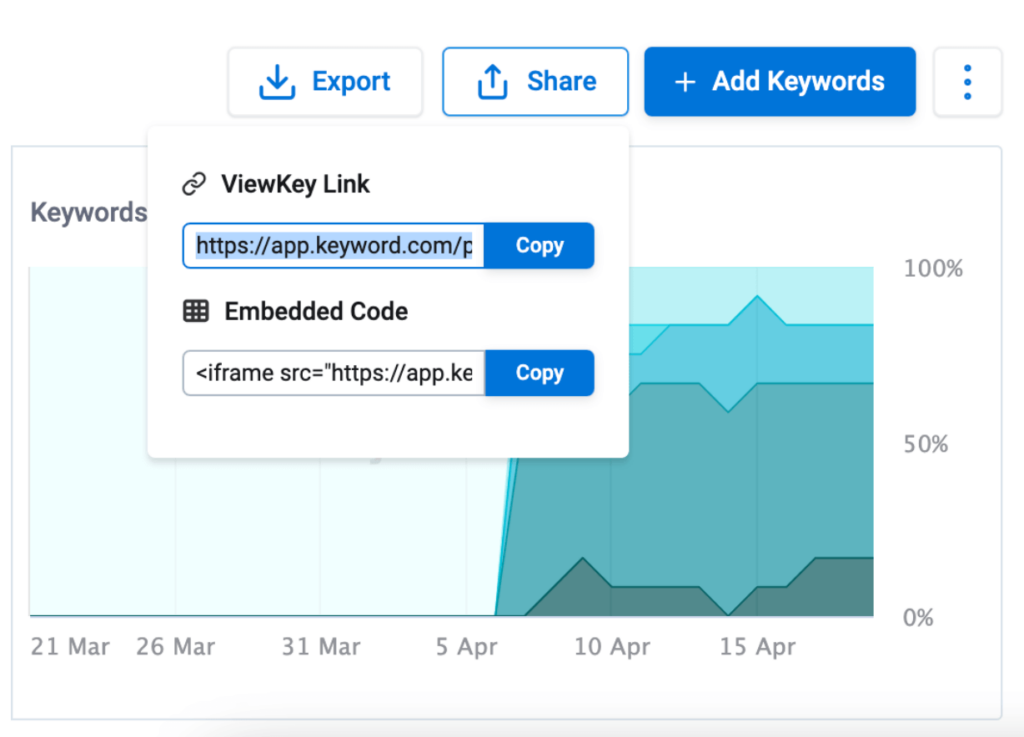Click the 0% axis label on the chart
The width and height of the screenshot is (1024, 737).
919,618
